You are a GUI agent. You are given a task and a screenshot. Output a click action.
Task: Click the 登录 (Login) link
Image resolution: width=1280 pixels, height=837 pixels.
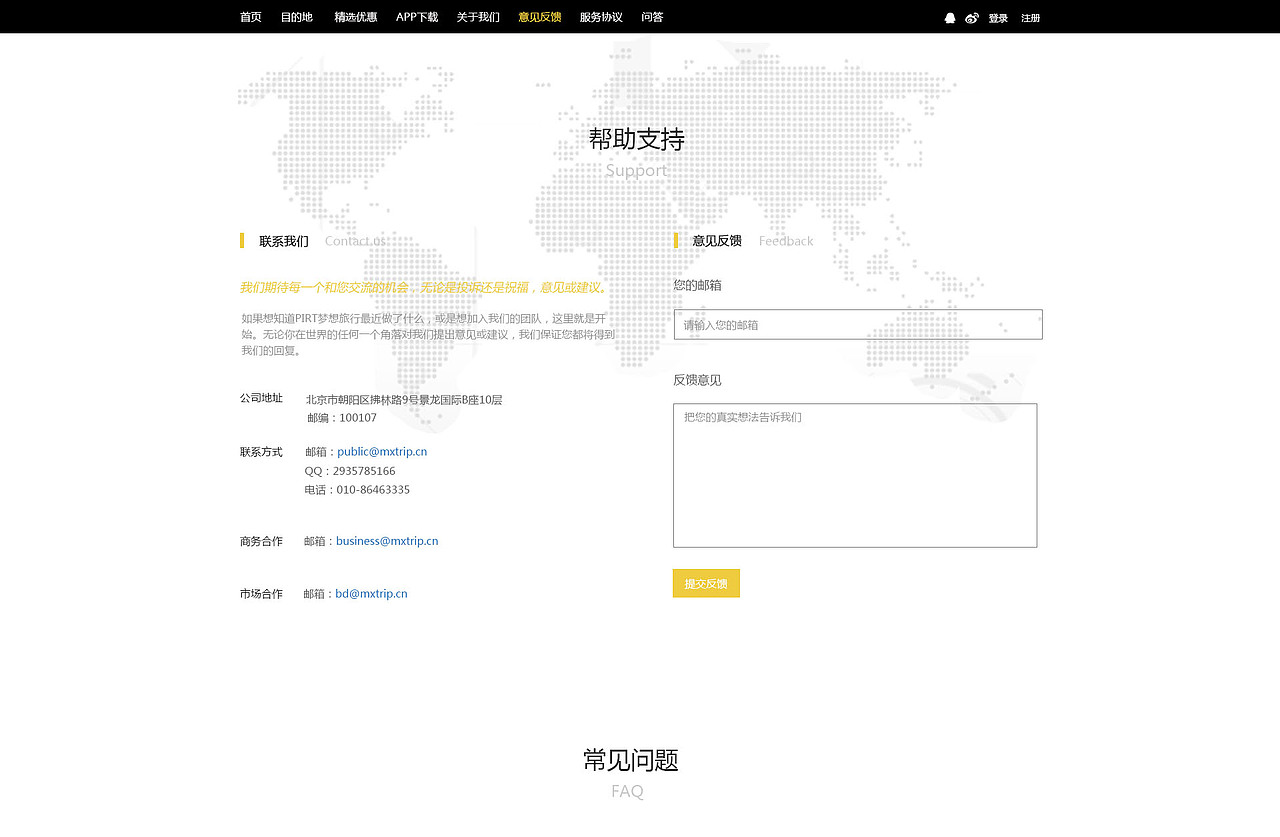(x=998, y=17)
